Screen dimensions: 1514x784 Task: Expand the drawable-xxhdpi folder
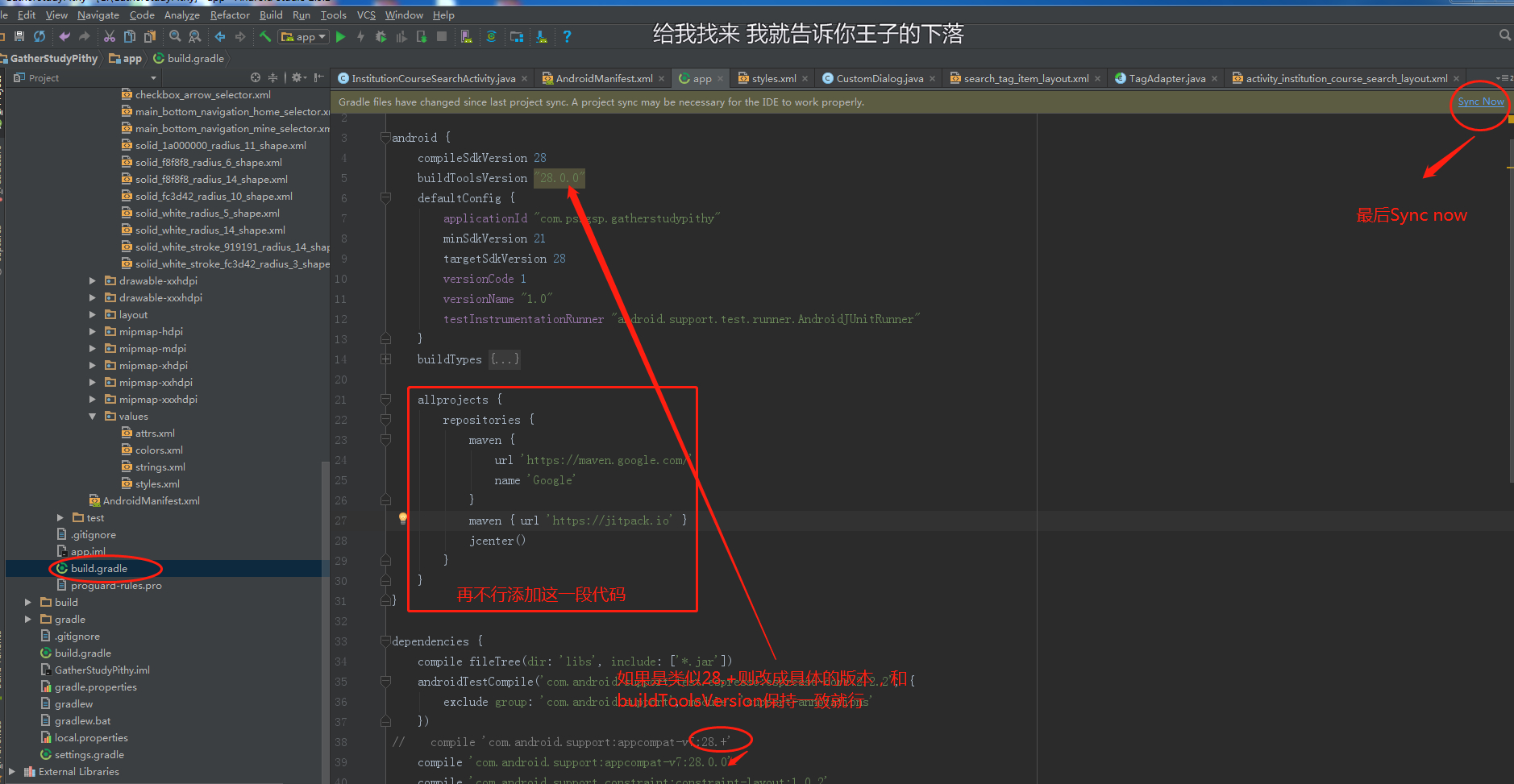[x=93, y=281]
